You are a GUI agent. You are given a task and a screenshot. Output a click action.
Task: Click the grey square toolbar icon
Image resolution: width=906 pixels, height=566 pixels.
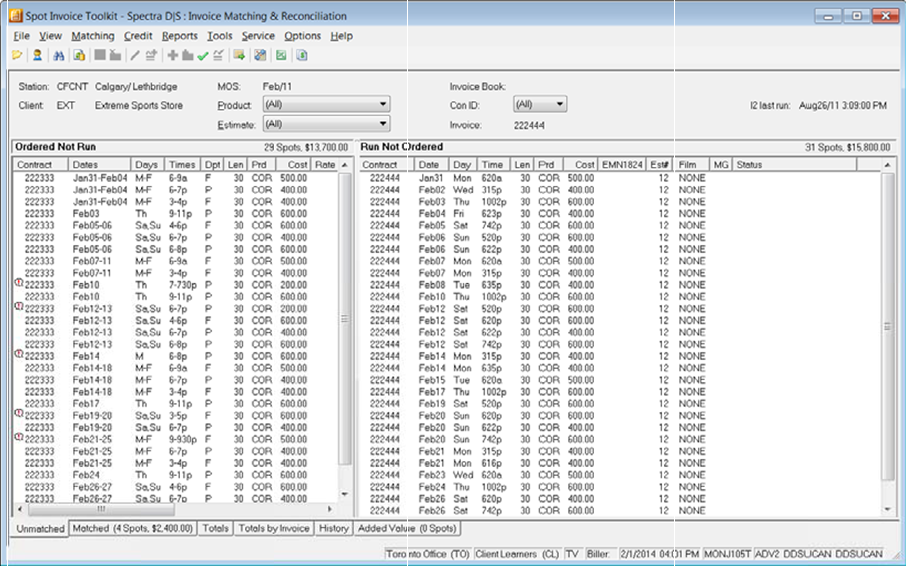pyautogui.click(x=100, y=55)
